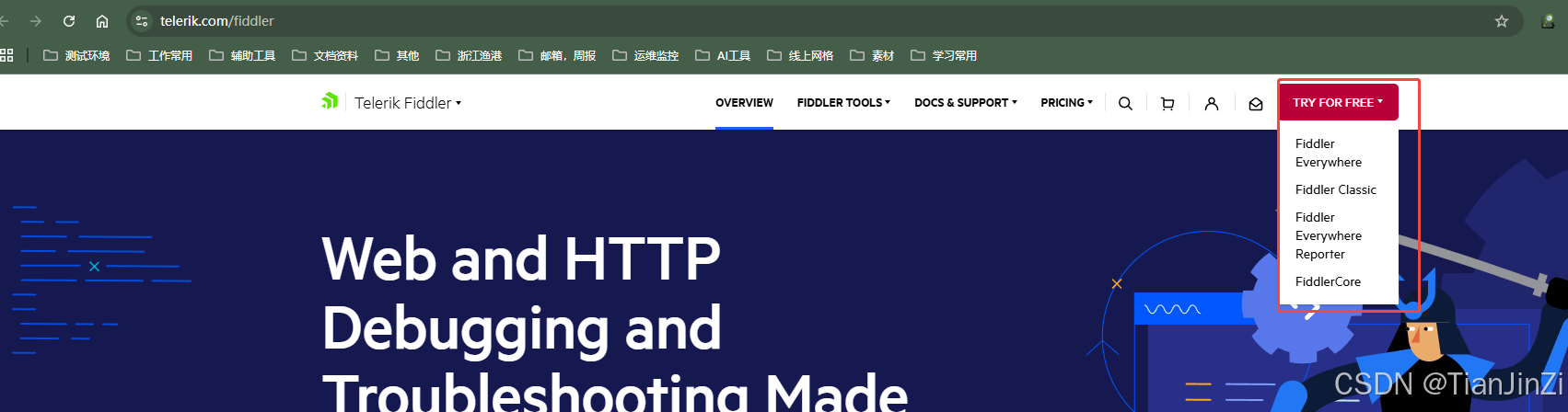
Task: Open the apps grid icon in bookmarks bar
Action: click(6, 55)
